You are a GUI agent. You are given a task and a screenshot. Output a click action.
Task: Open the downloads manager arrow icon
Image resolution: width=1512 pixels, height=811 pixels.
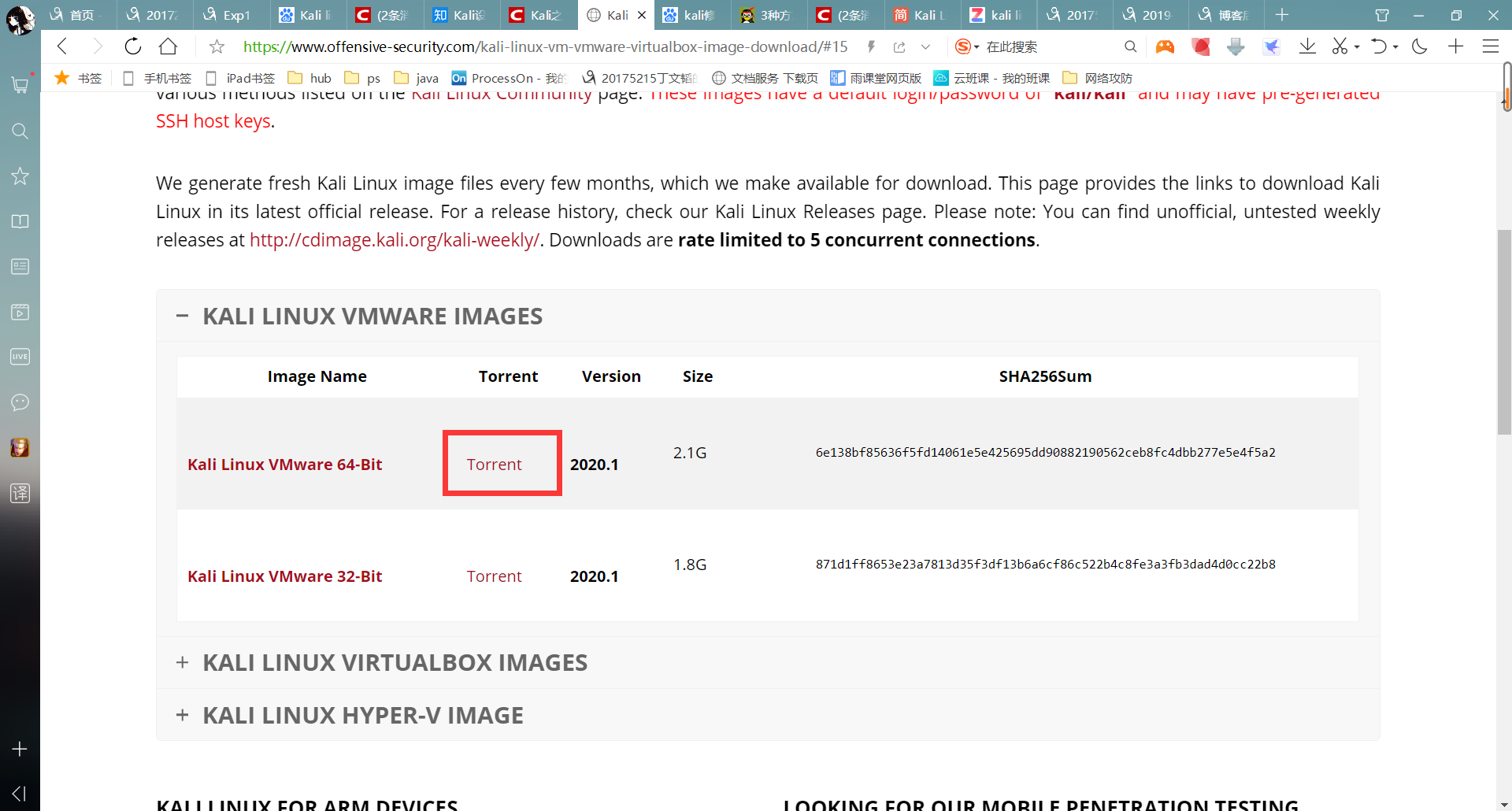tap(1307, 46)
